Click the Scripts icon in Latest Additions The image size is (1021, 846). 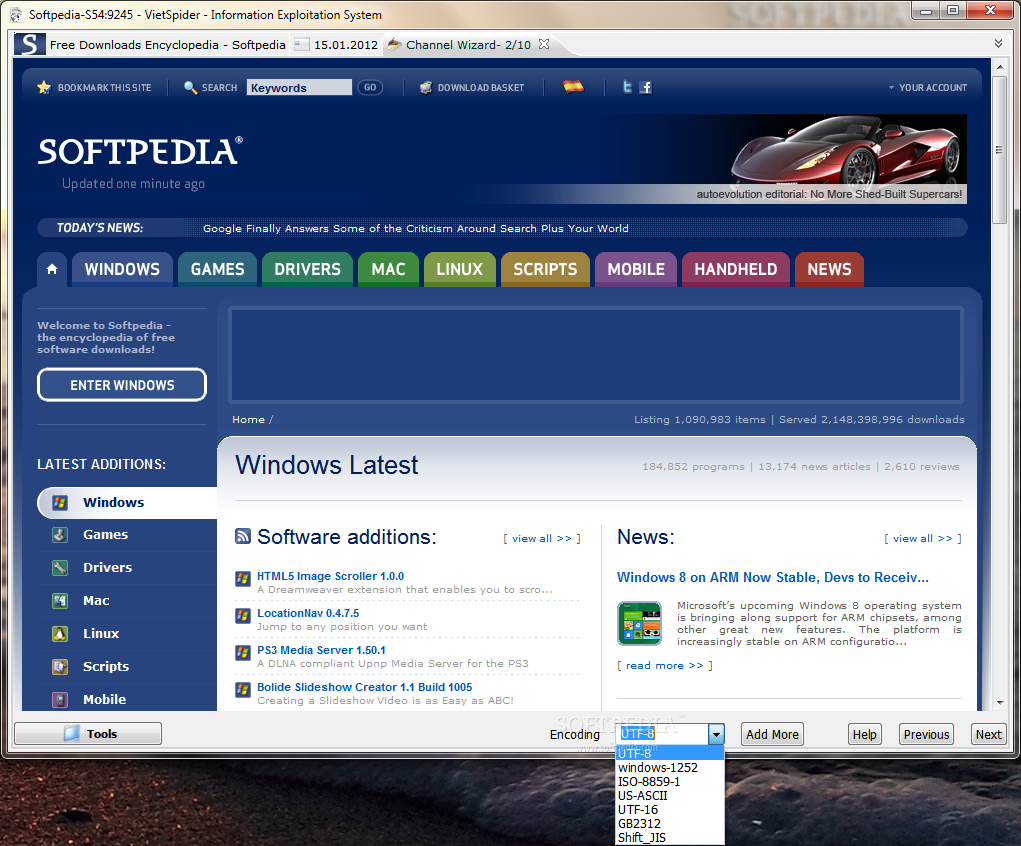pyautogui.click(x=60, y=666)
